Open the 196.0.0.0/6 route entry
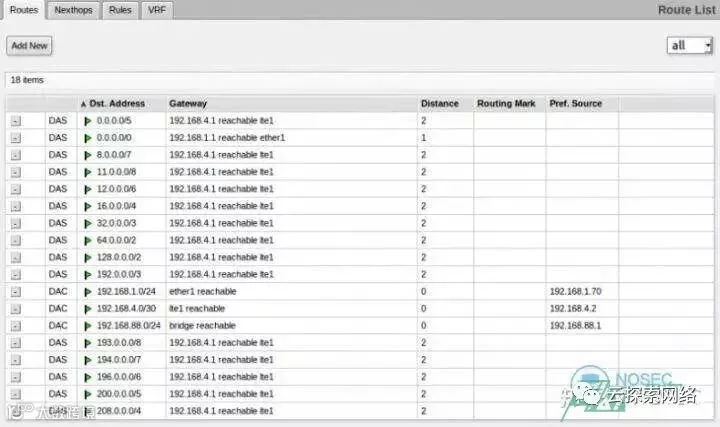This screenshot has width=720, height=427. tap(119, 377)
